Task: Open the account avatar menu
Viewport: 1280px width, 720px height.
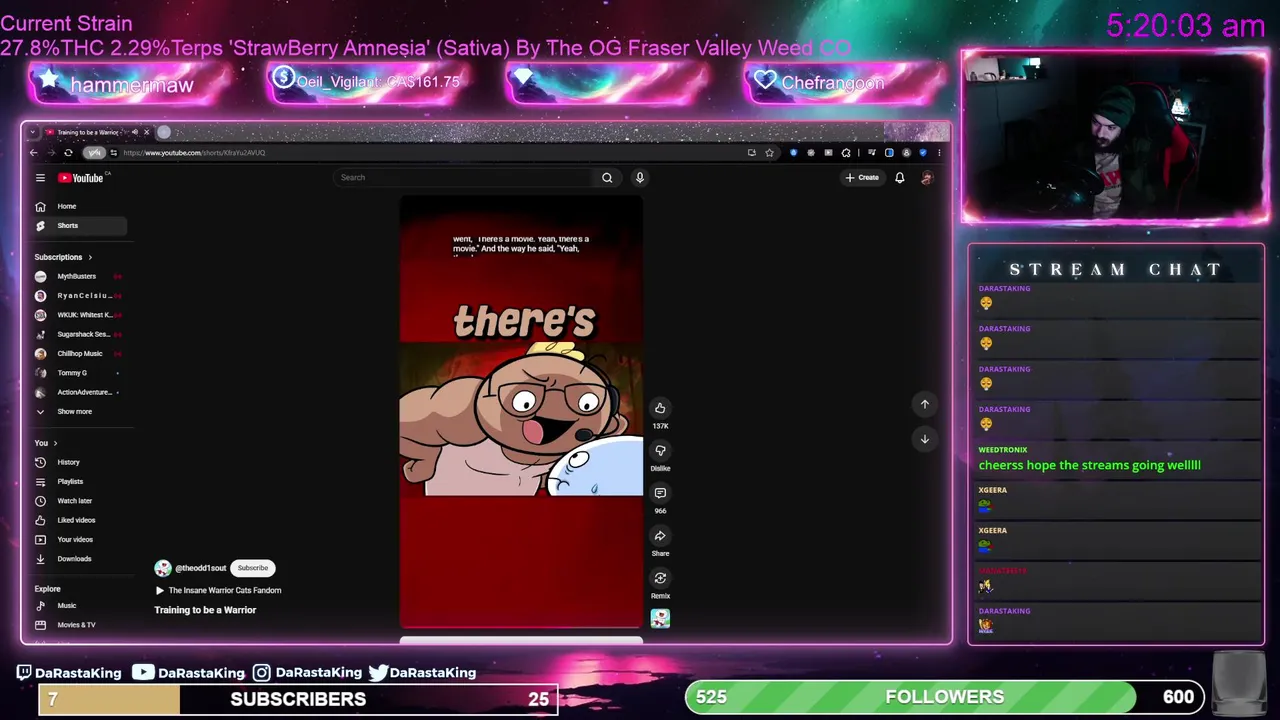Action: click(x=927, y=178)
